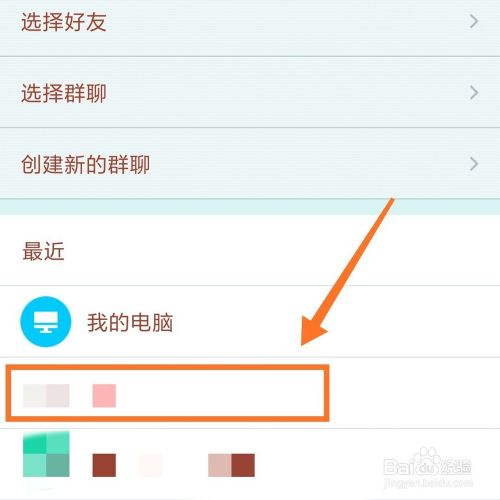Click the first dark red blurred name block

click(104, 465)
